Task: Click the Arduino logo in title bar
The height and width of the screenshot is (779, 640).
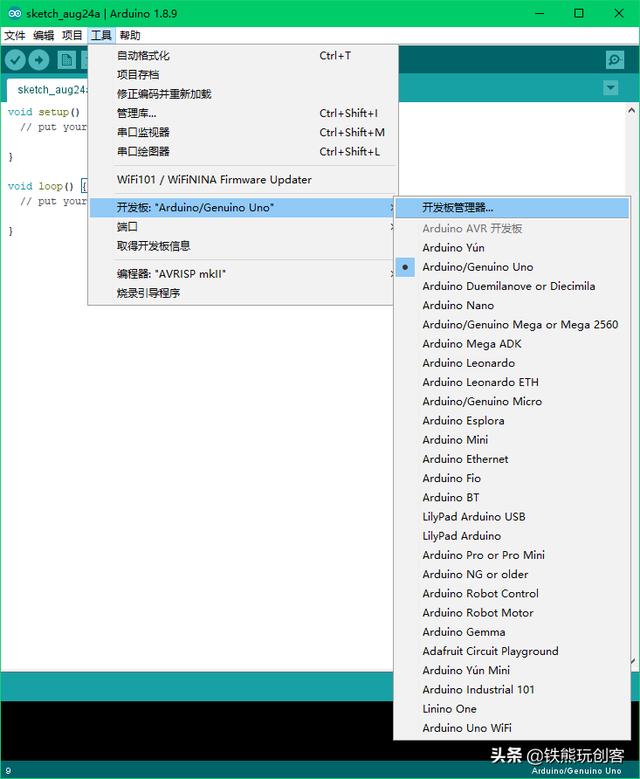Action: coord(15,13)
